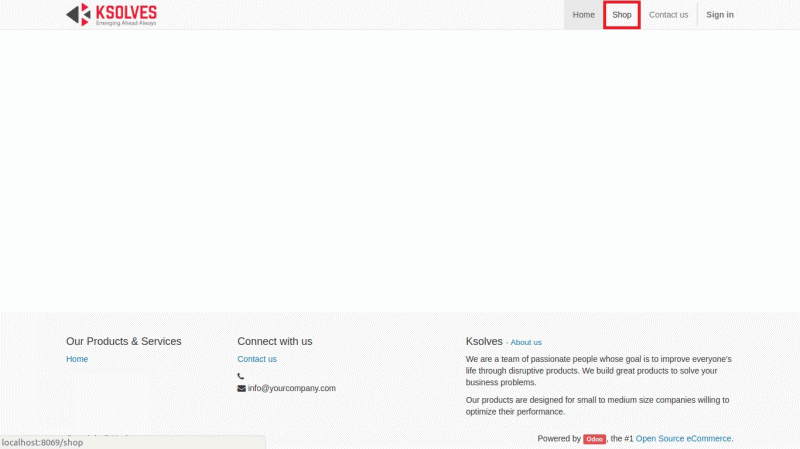
Task: Follow the Home link in footer
Action: point(77,359)
